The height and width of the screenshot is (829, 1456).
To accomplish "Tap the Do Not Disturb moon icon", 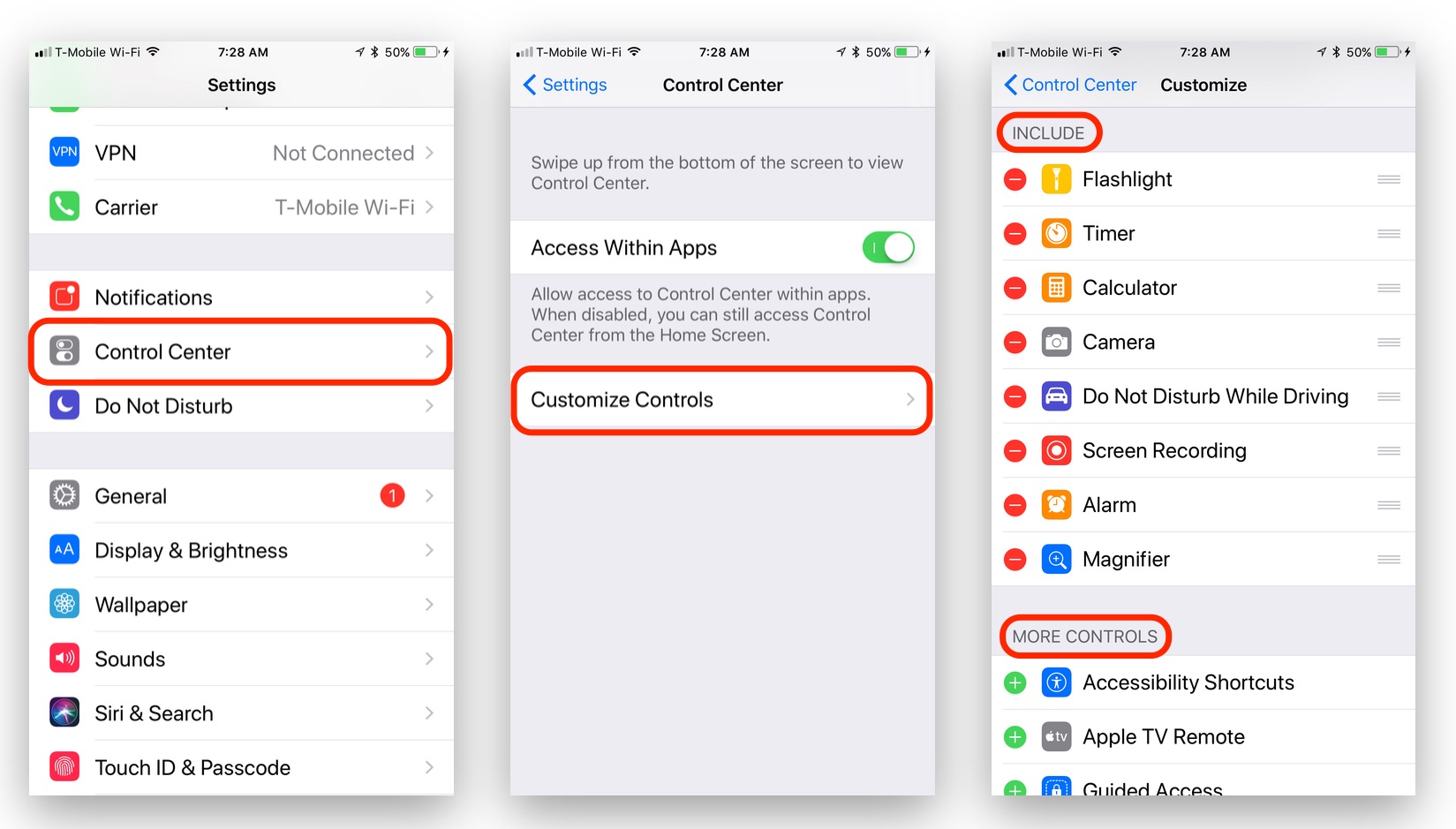I will (64, 405).
